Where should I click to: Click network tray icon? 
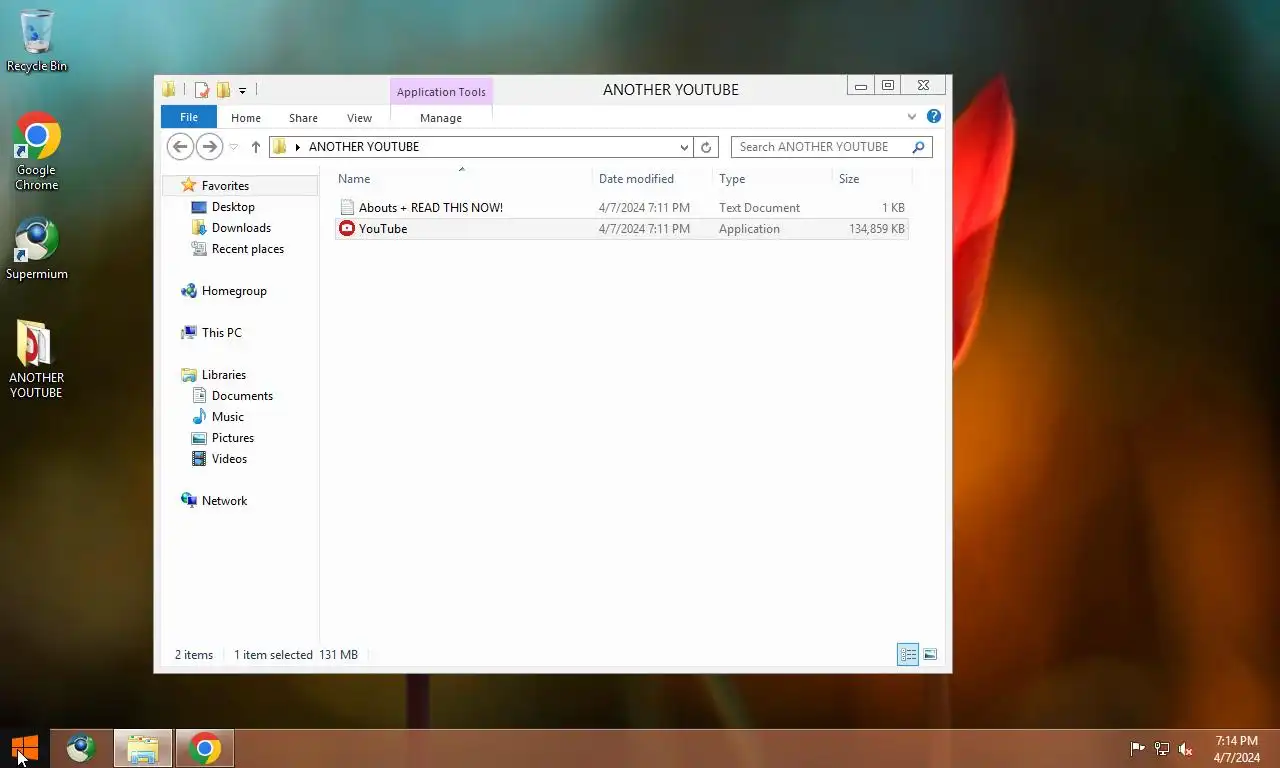tap(1161, 749)
